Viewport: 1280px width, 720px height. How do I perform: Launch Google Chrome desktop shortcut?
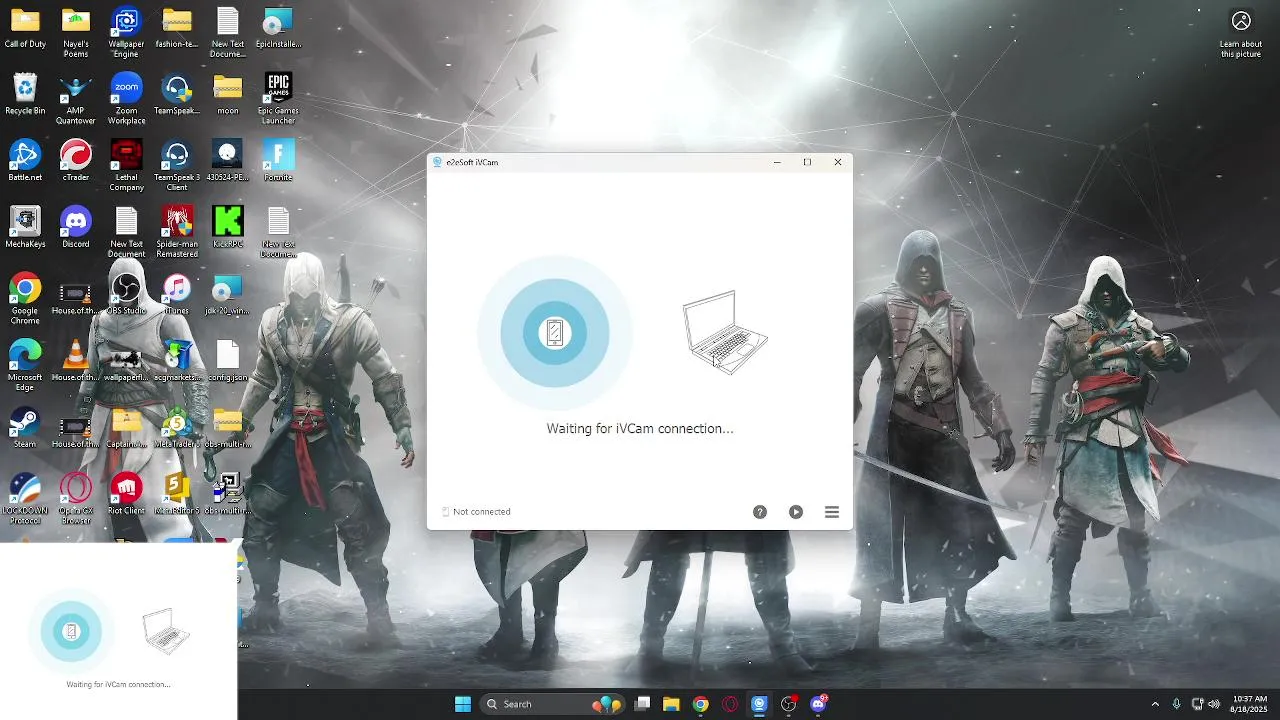point(25,298)
